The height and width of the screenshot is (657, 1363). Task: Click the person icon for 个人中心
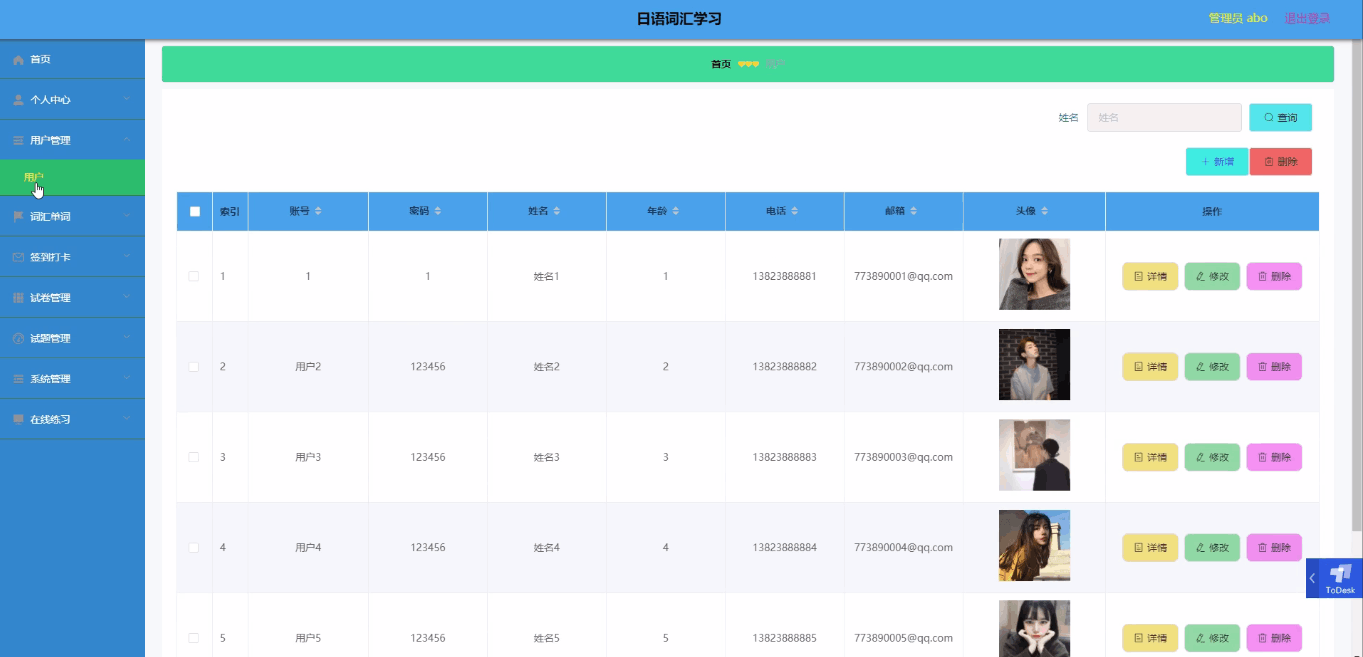18,100
